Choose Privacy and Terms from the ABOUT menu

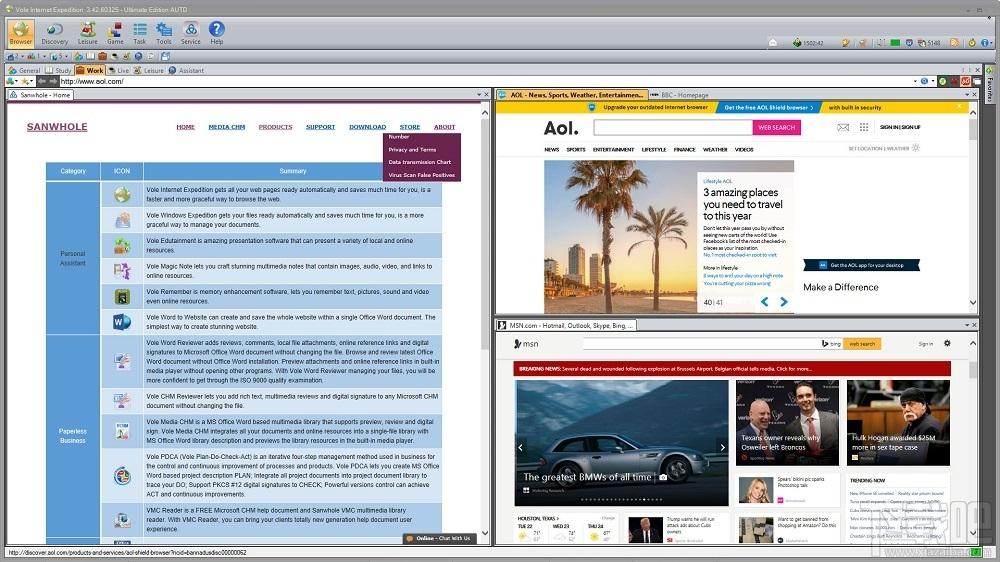412,149
